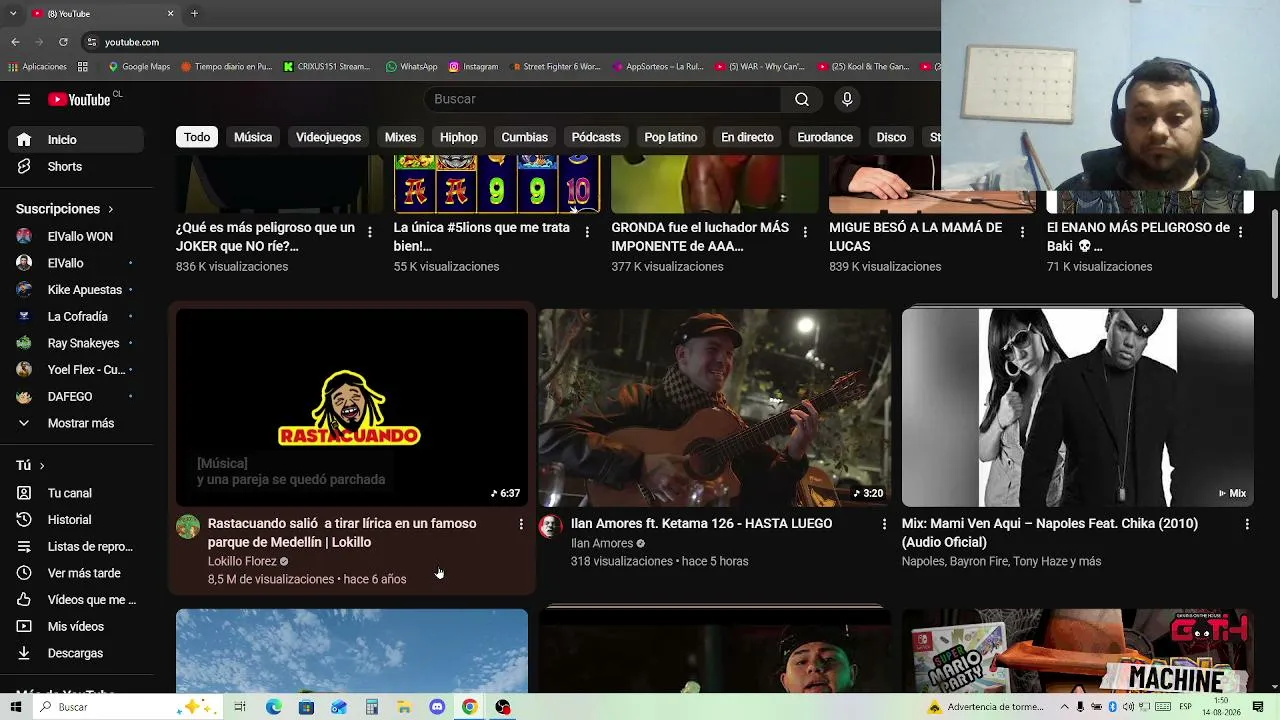Screen dimensions: 1280x720
Task: Open Discord from the taskbar
Action: pos(437,707)
